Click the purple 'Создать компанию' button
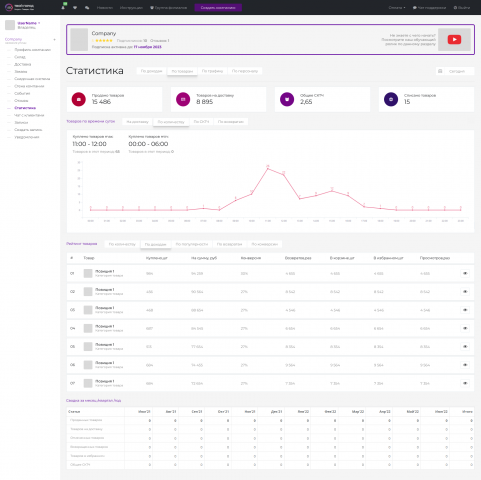The height and width of the screenshot is (480, 481). pyautogui.click(x=218, y=7)
